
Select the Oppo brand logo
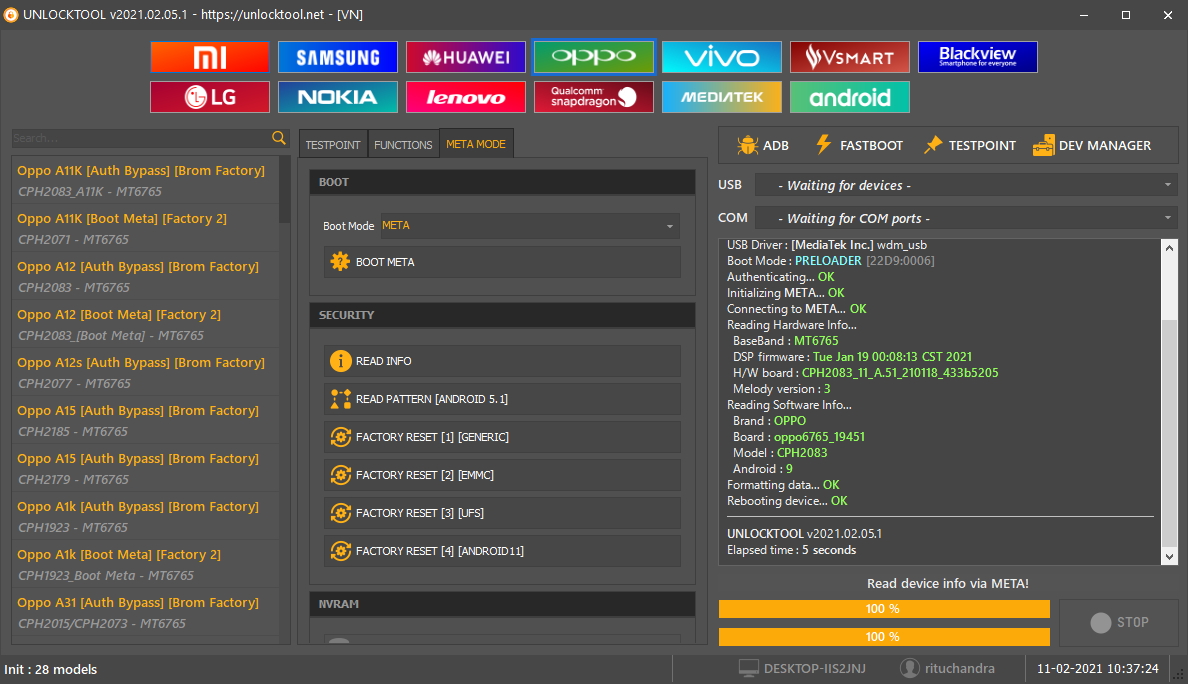[x=594, y=57]
